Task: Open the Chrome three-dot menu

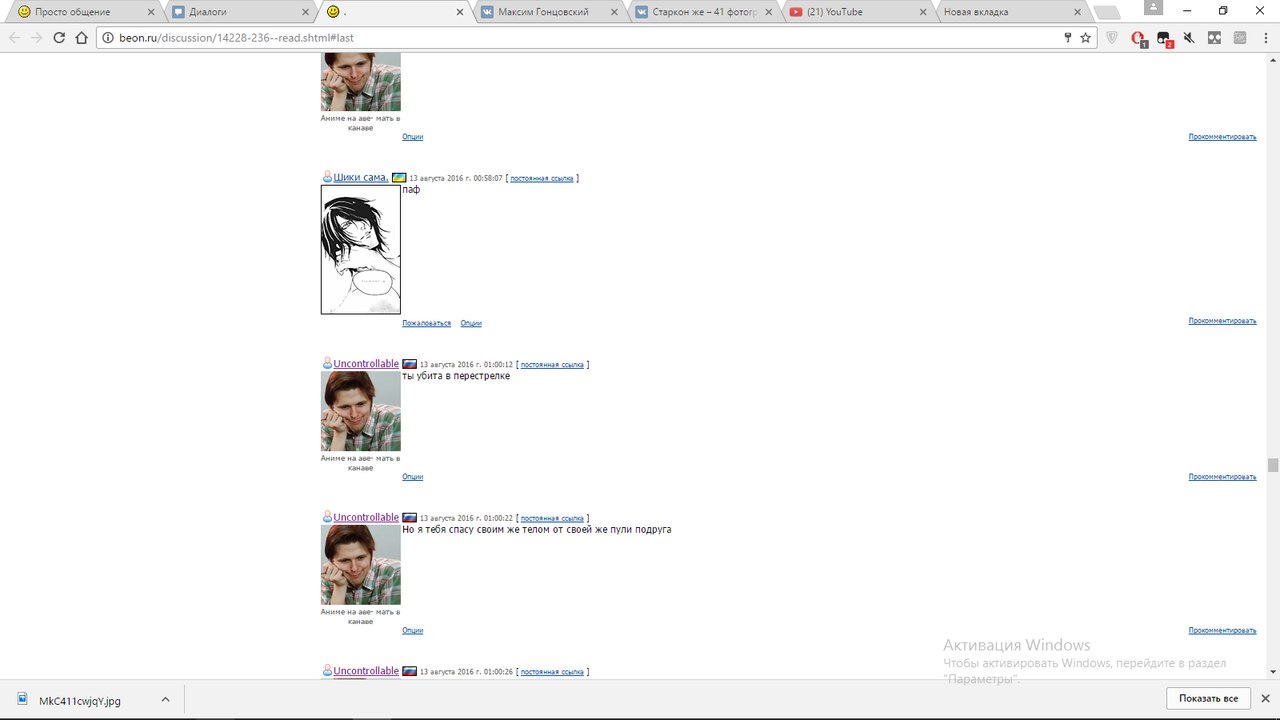Action: pyautogui.click(x=1264, y=38)
